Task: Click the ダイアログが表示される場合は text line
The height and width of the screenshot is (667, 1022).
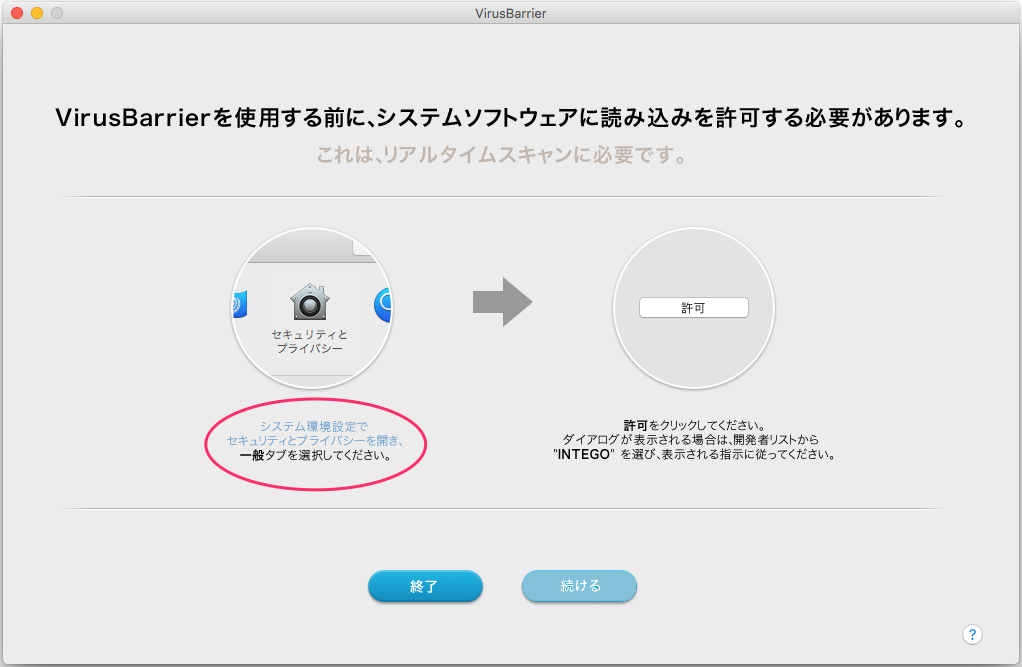Action: click(x=691, y=440)
